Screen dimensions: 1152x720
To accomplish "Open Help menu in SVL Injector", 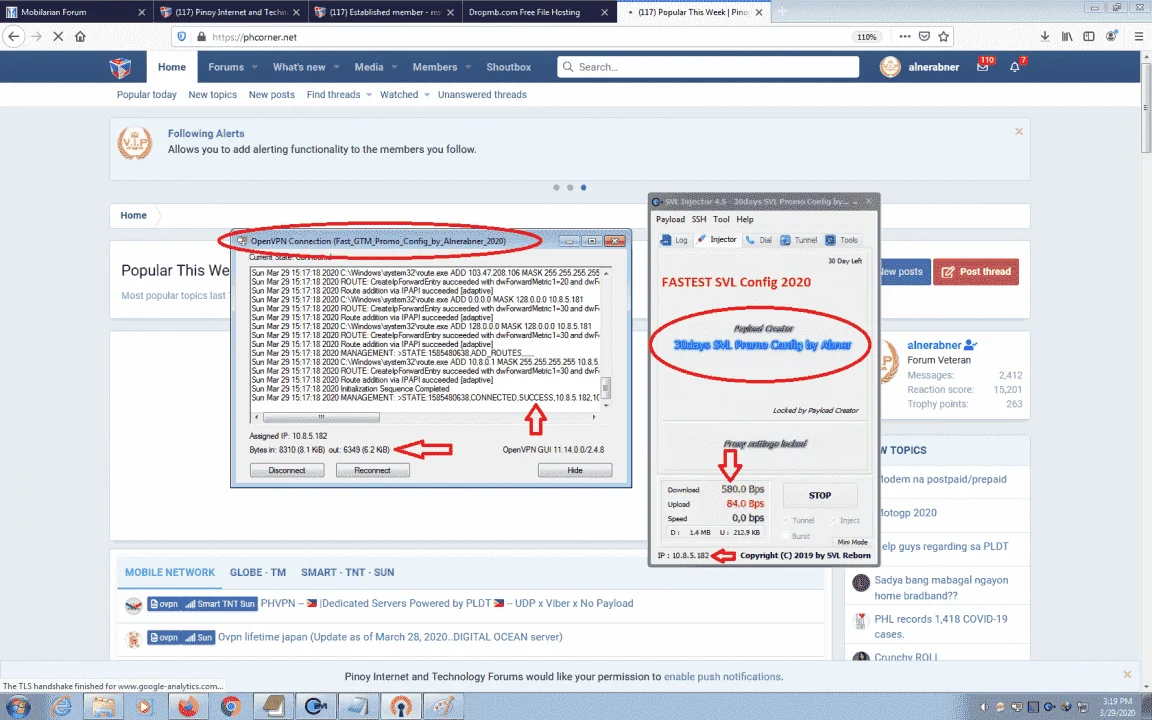I will 744,219.
